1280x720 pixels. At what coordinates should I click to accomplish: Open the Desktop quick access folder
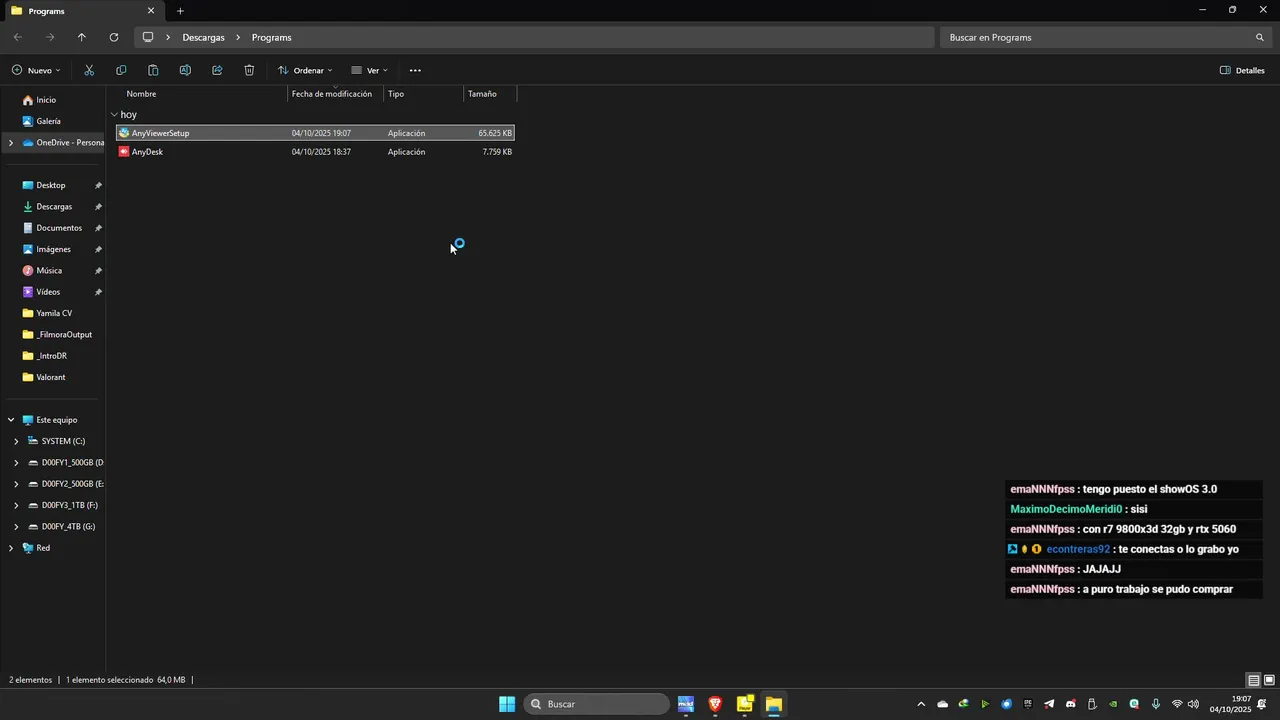pos(53,185)
